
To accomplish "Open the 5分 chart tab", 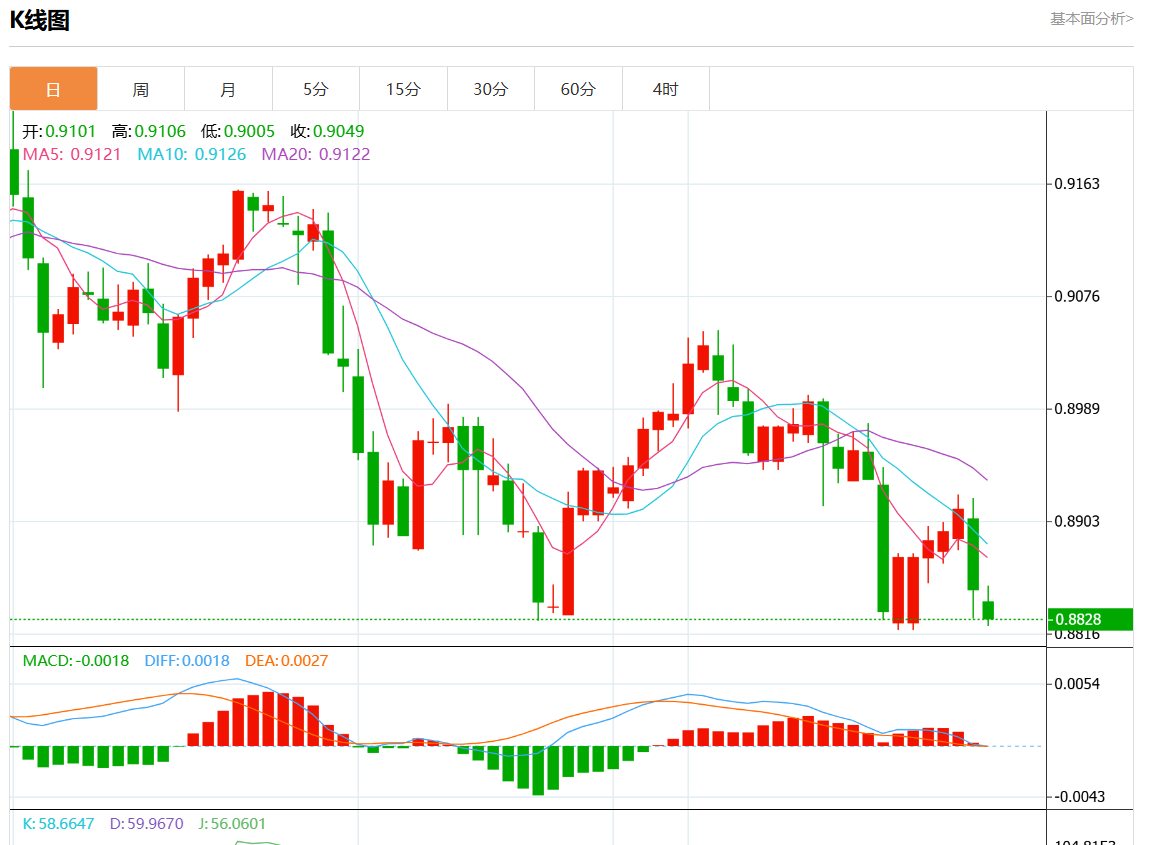I will pos(316,89).
